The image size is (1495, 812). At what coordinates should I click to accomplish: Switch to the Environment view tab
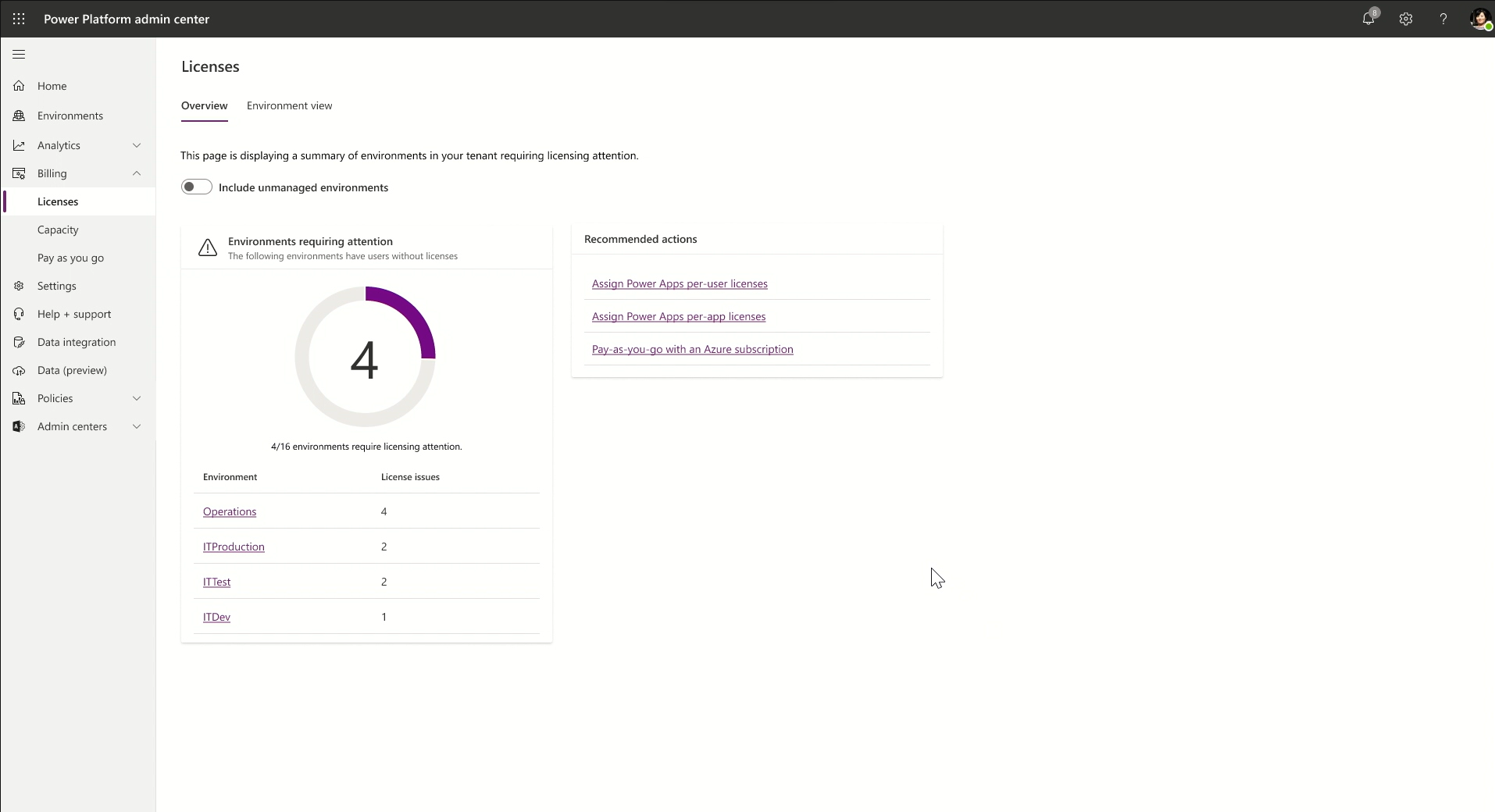(x=290, y=105)
